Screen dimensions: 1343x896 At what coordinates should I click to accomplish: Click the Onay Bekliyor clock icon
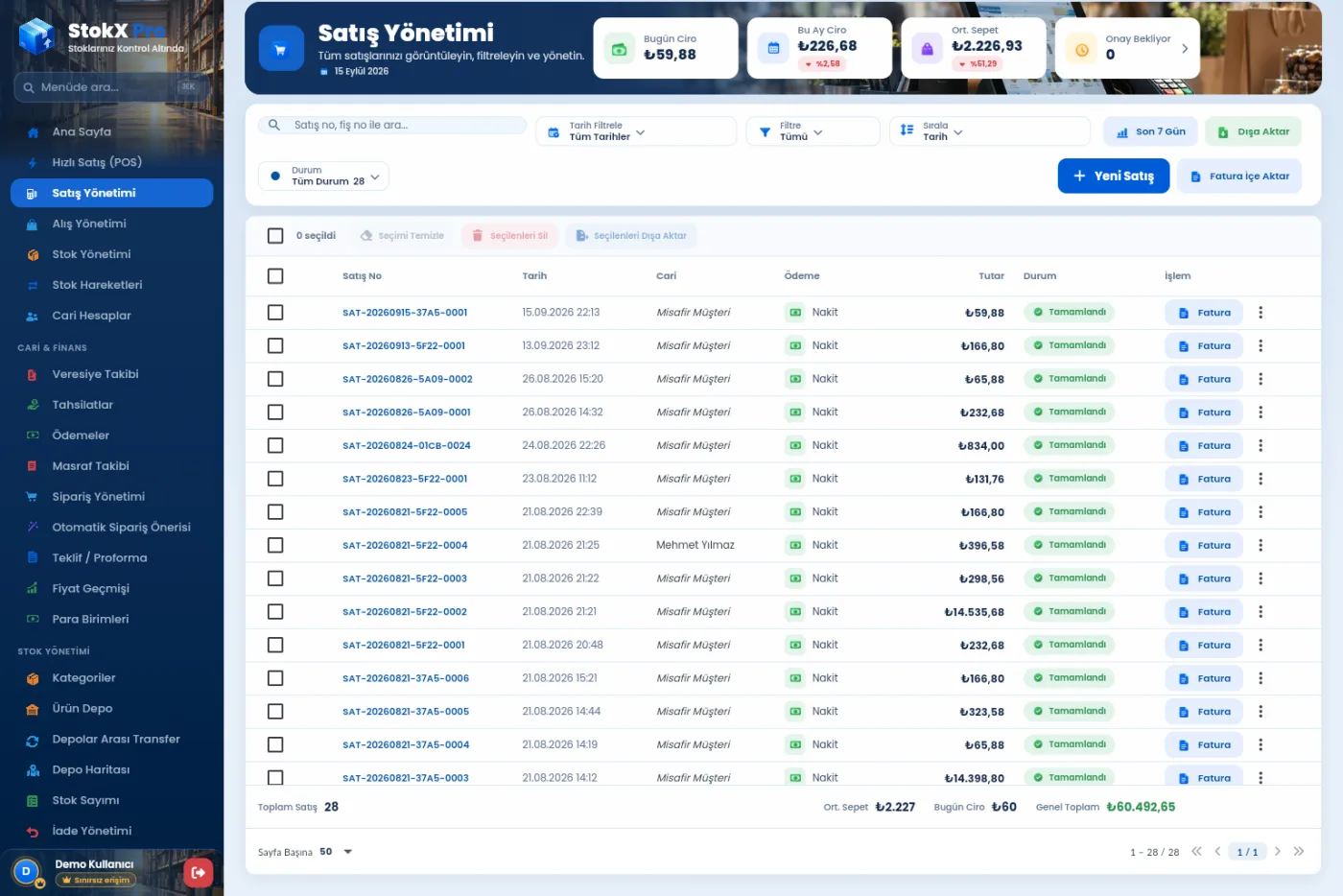[x=1082, y=50]
